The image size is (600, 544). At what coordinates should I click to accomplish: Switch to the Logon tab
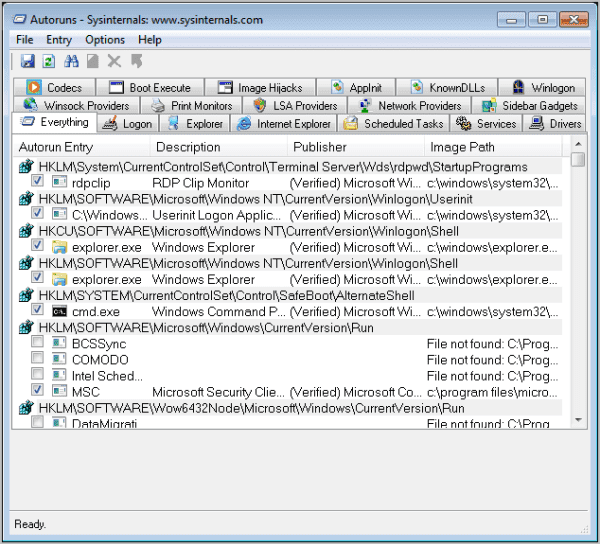pos(128,124)
